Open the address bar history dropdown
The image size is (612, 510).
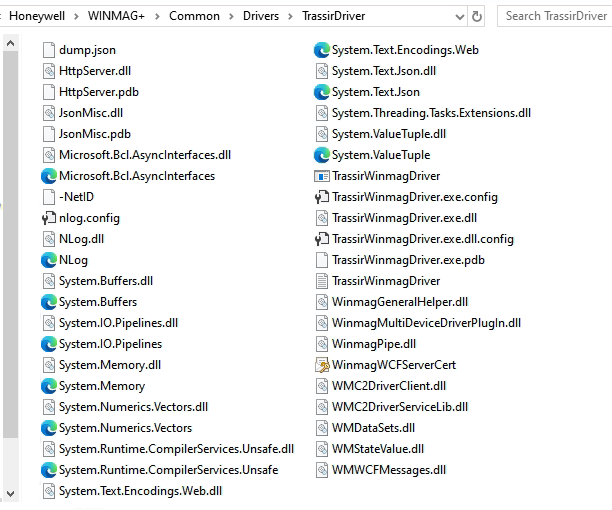(460, 17)
